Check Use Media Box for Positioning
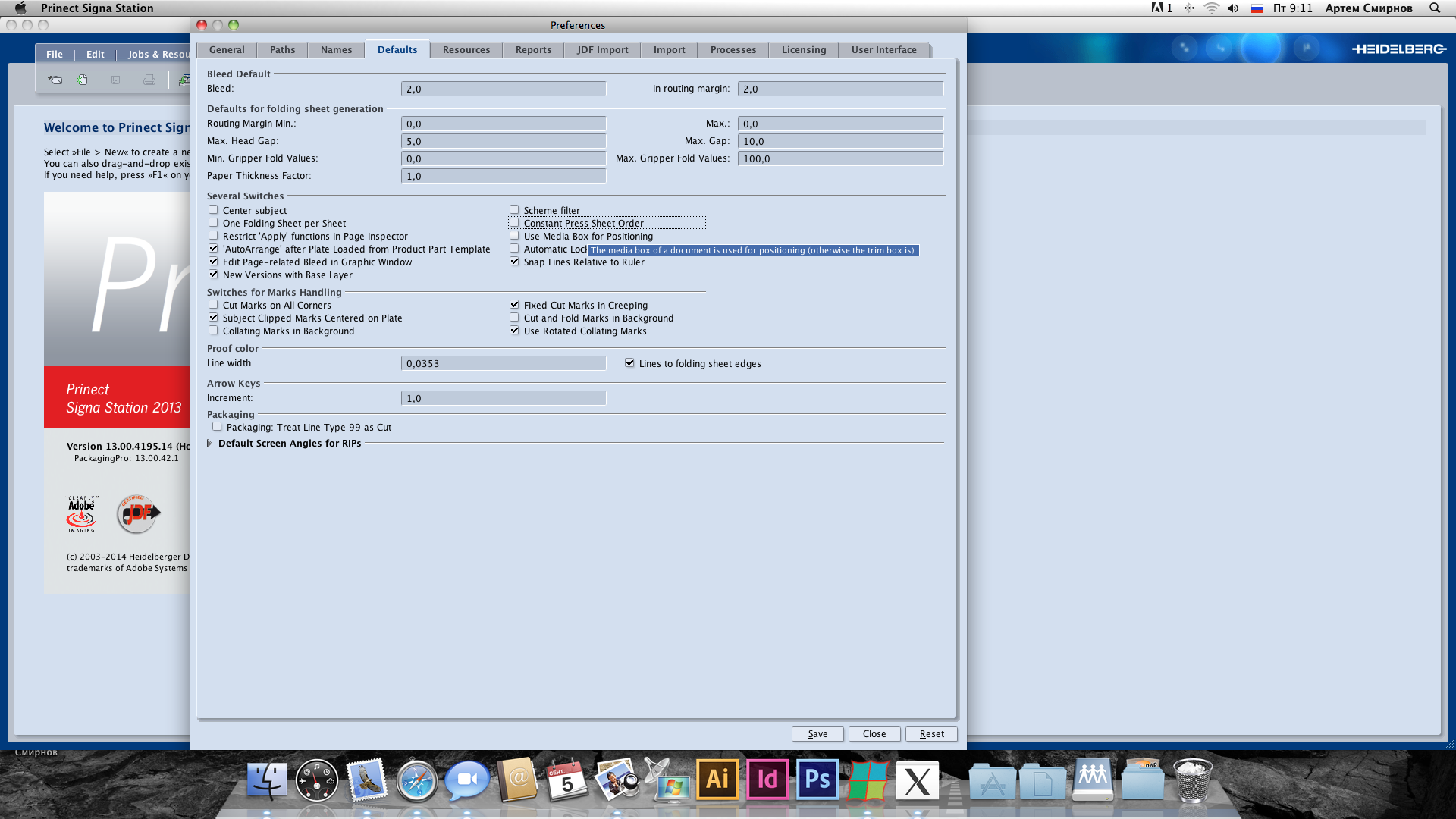 coord(514,236)
